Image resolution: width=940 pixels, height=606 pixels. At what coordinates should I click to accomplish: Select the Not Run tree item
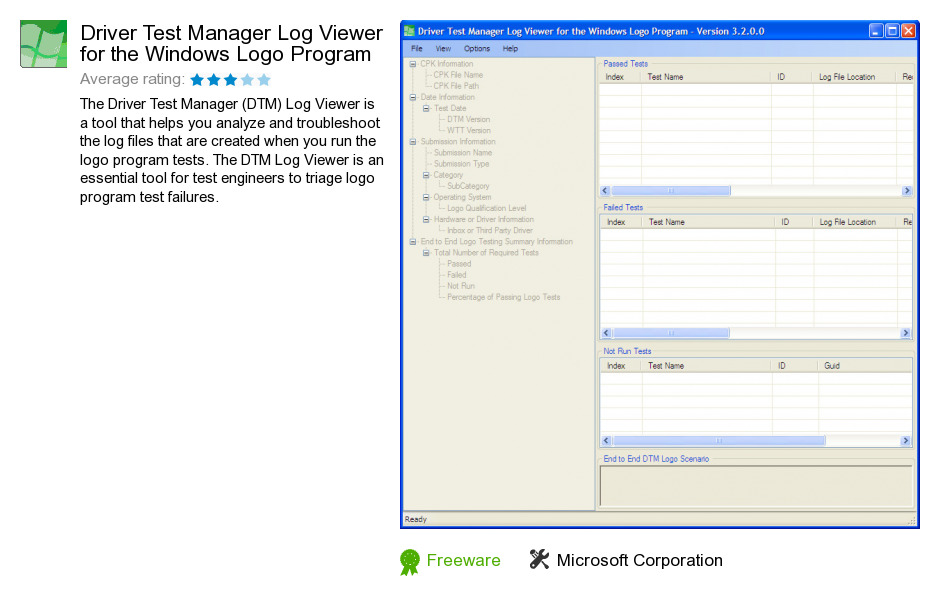click(461, 286)
